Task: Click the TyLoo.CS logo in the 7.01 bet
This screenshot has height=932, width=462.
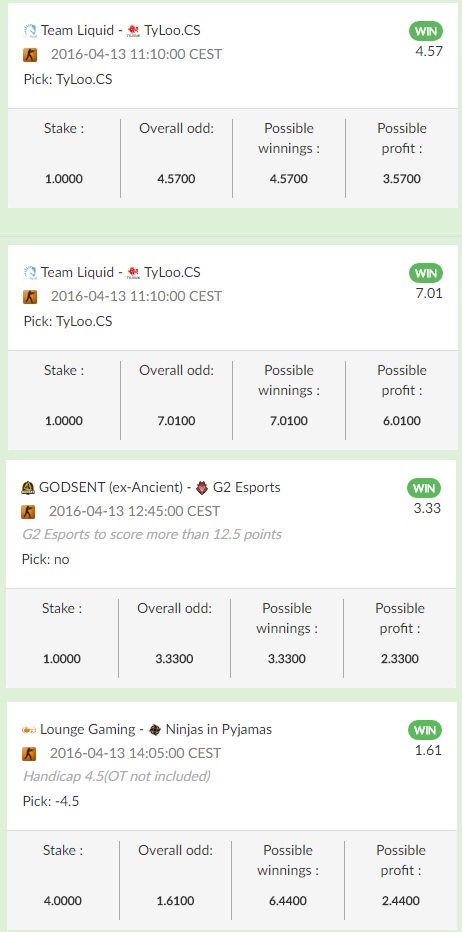Action: coord(133,273)
